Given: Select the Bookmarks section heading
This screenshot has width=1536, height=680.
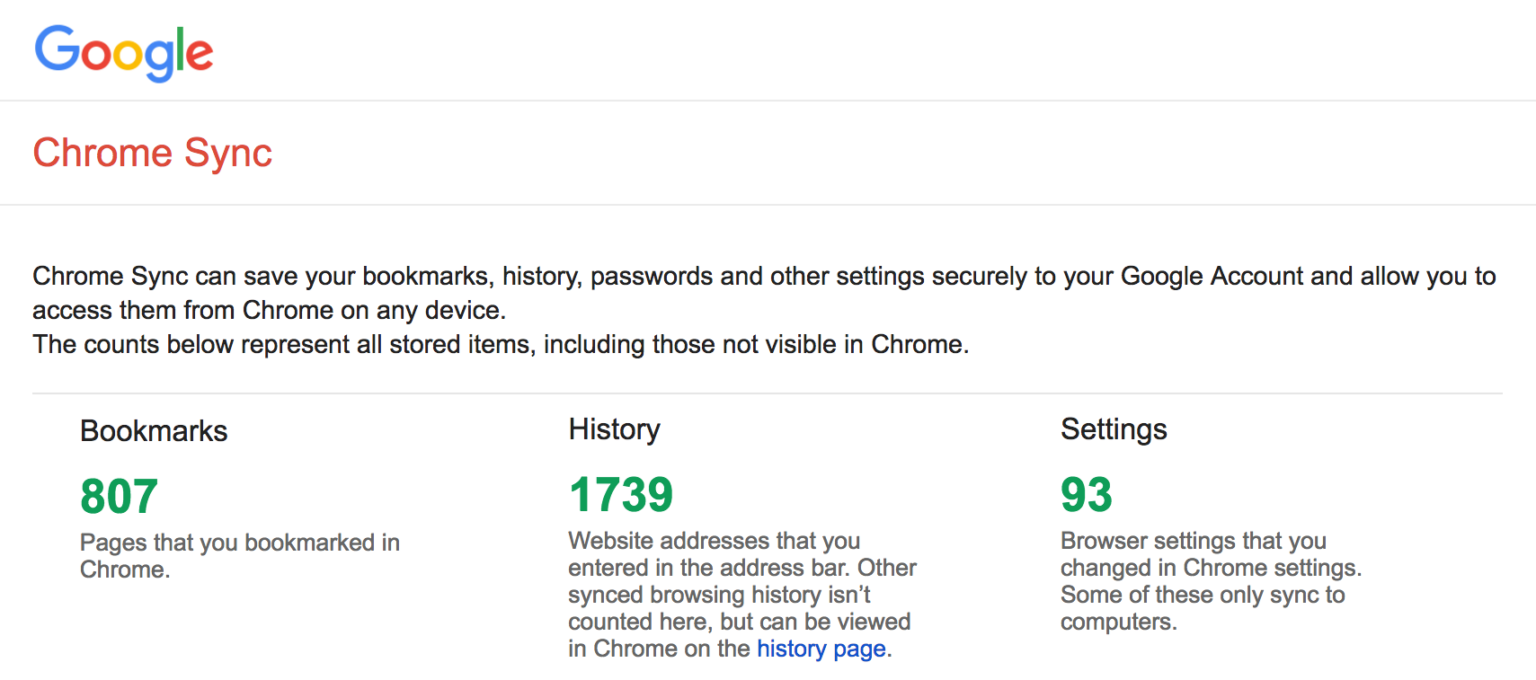Looking at the screenshot, I should (x=153, y=430).
